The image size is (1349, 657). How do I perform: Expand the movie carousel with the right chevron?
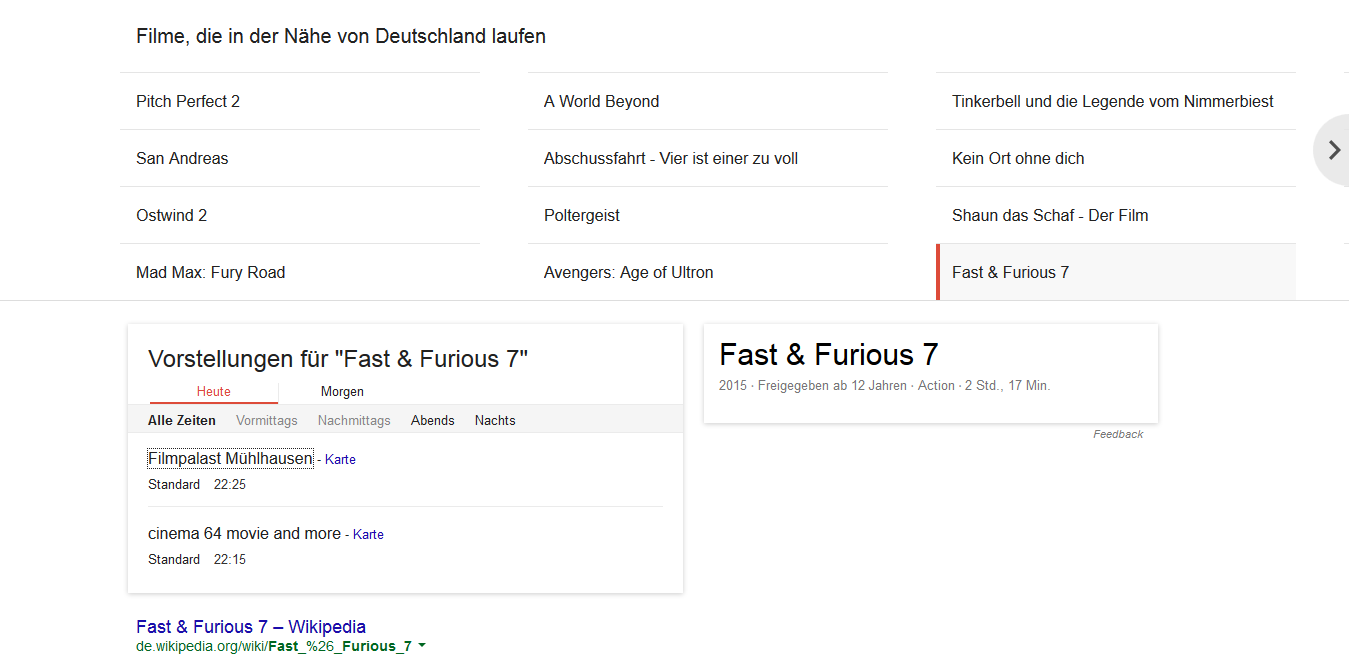1333,150
